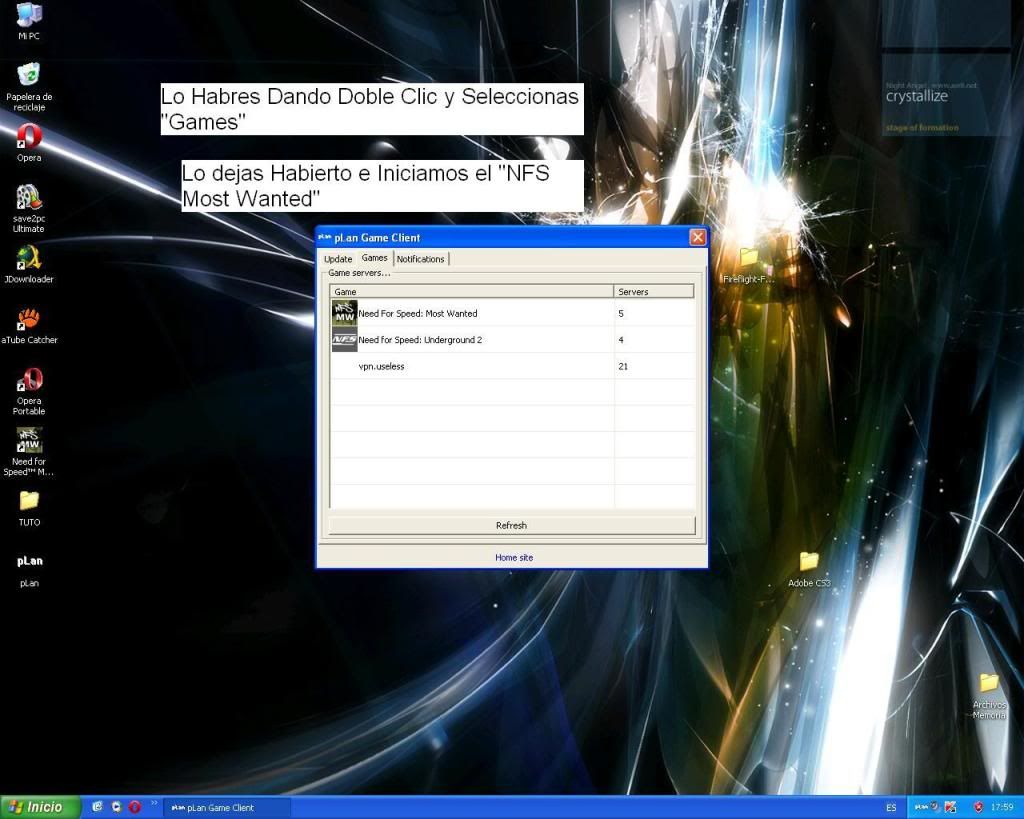The height and width of the screenshot is (819, 1024).
Task: Click server count 4 for Underground 2
Action: [x=620, y=340]
